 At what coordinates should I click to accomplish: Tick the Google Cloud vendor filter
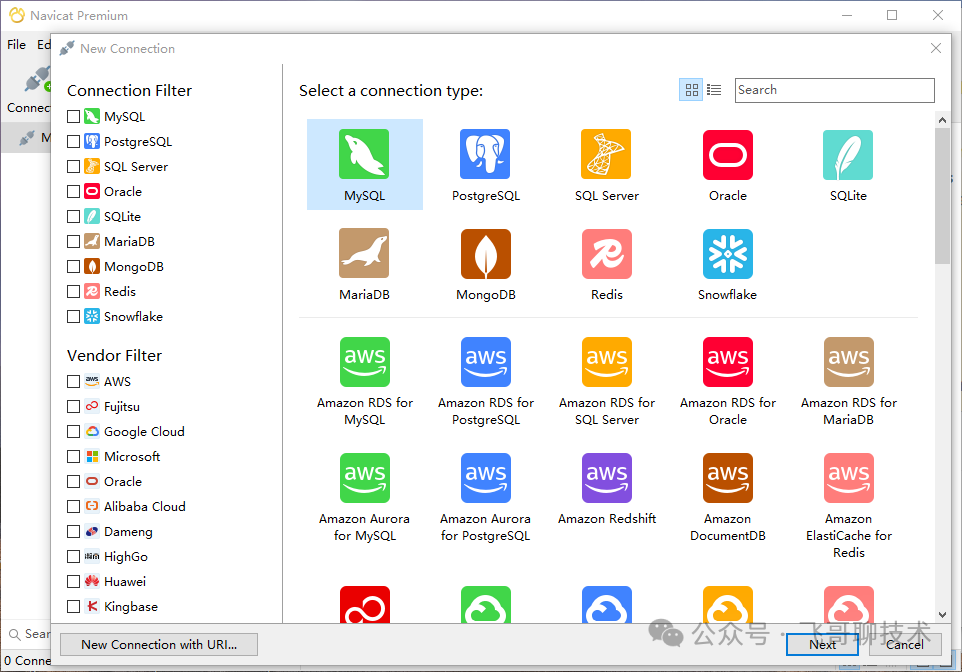[x=74, y=431]
